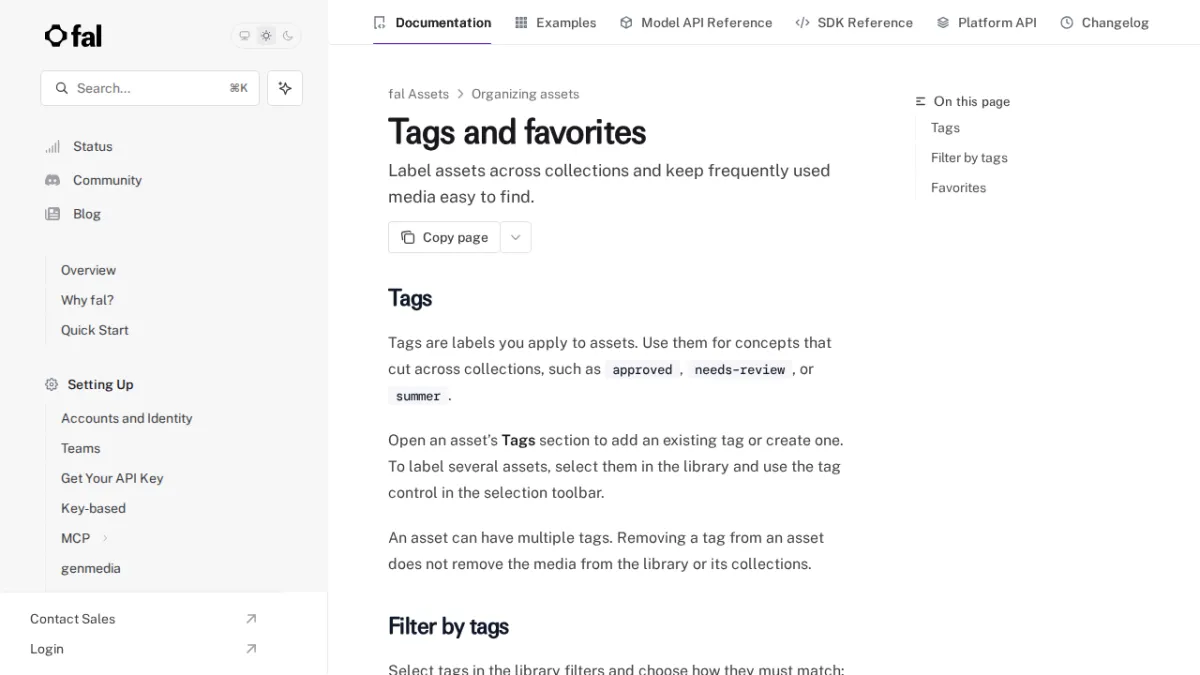The width and height of the screenshot is (1200, 675).
Task: Click Contact Sales link
Action: [x=72, y=619]
